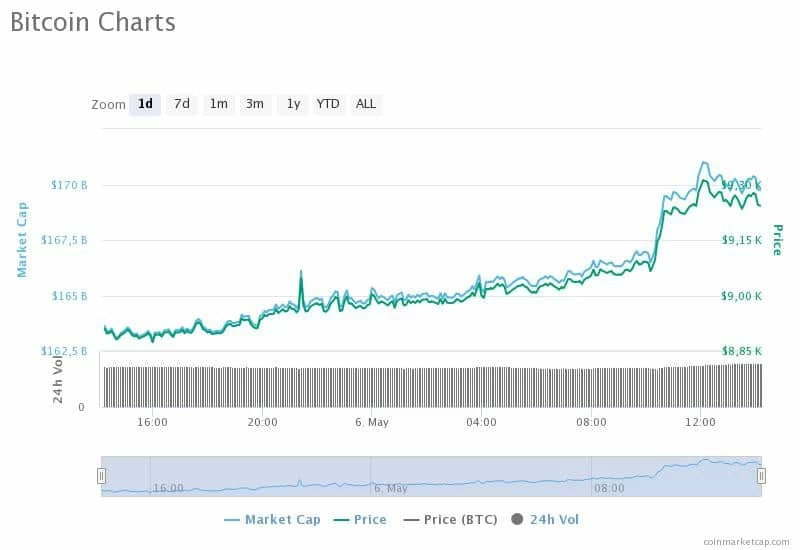Toggle the 24h Vol legend circle

click(517, 519)
